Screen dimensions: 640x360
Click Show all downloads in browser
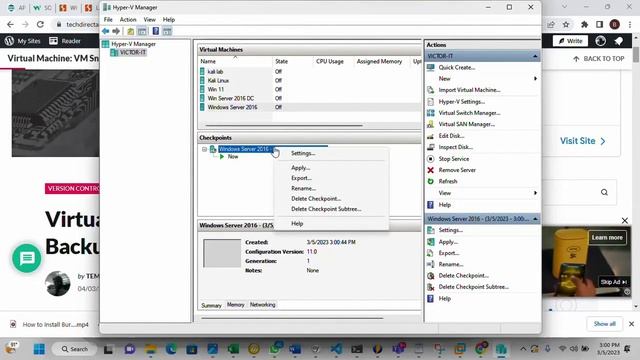point(604,324)
